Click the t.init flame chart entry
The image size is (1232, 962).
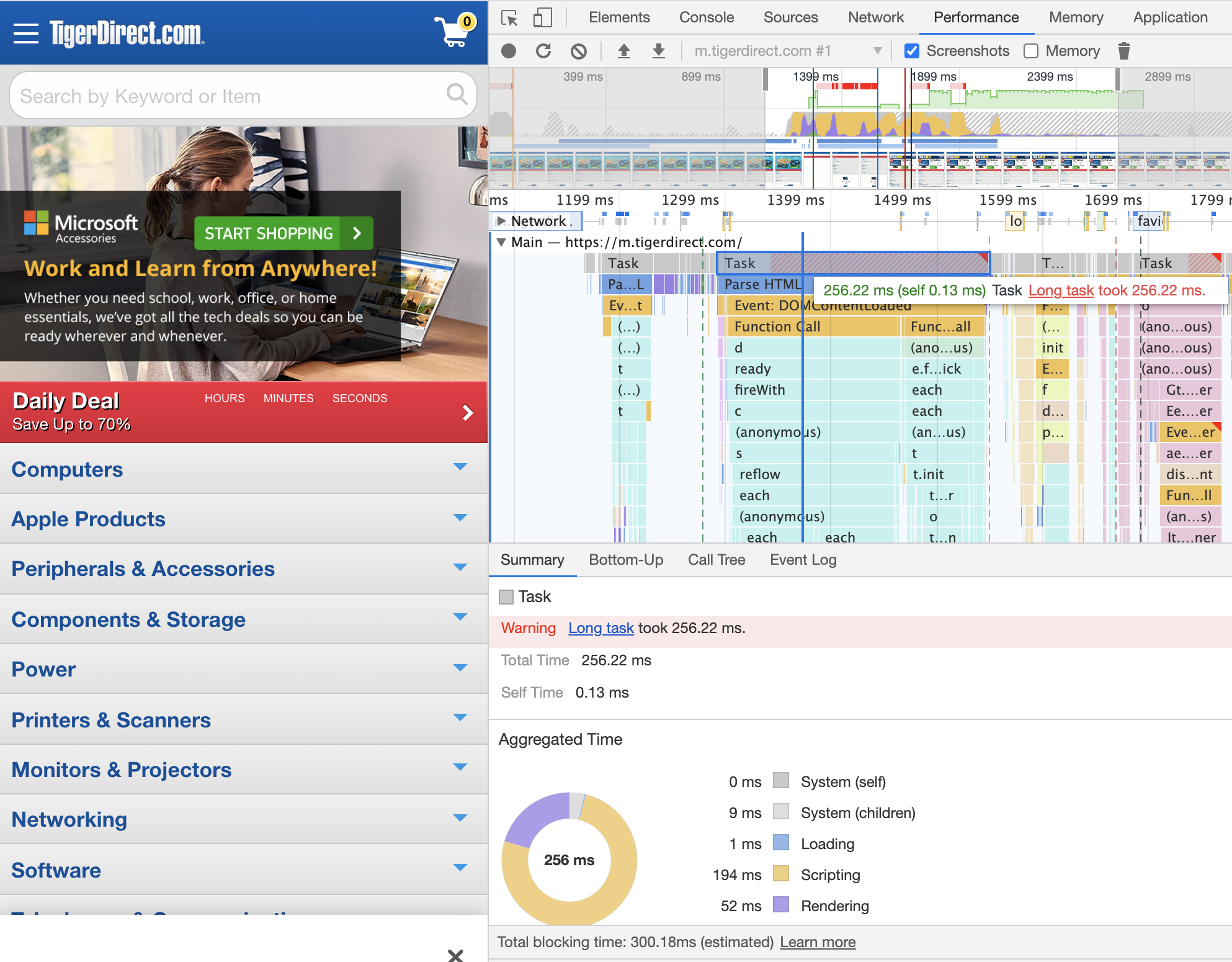coord(943,474)
